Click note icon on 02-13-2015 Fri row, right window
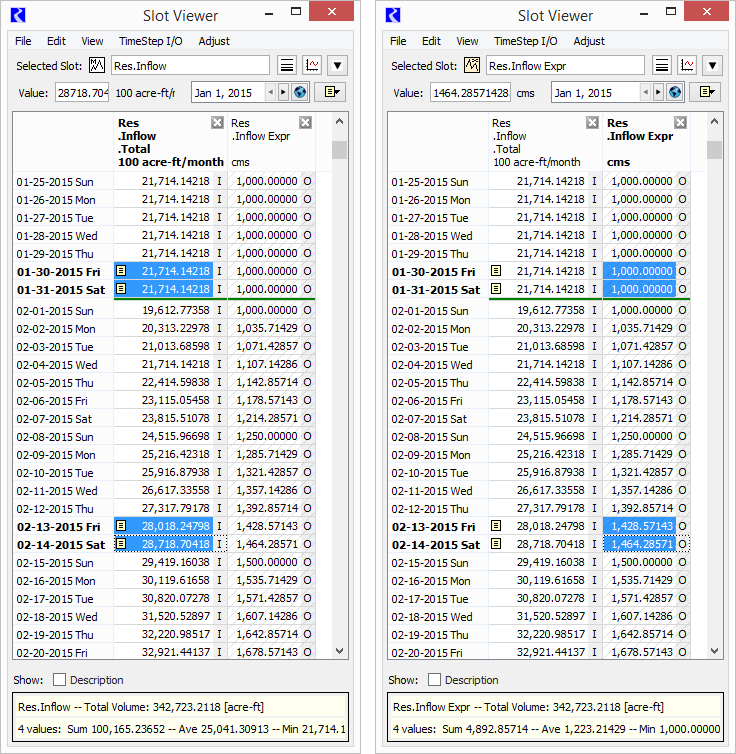Image resolution: width=736 pixels, height=754 pixels. click(496, 526)
